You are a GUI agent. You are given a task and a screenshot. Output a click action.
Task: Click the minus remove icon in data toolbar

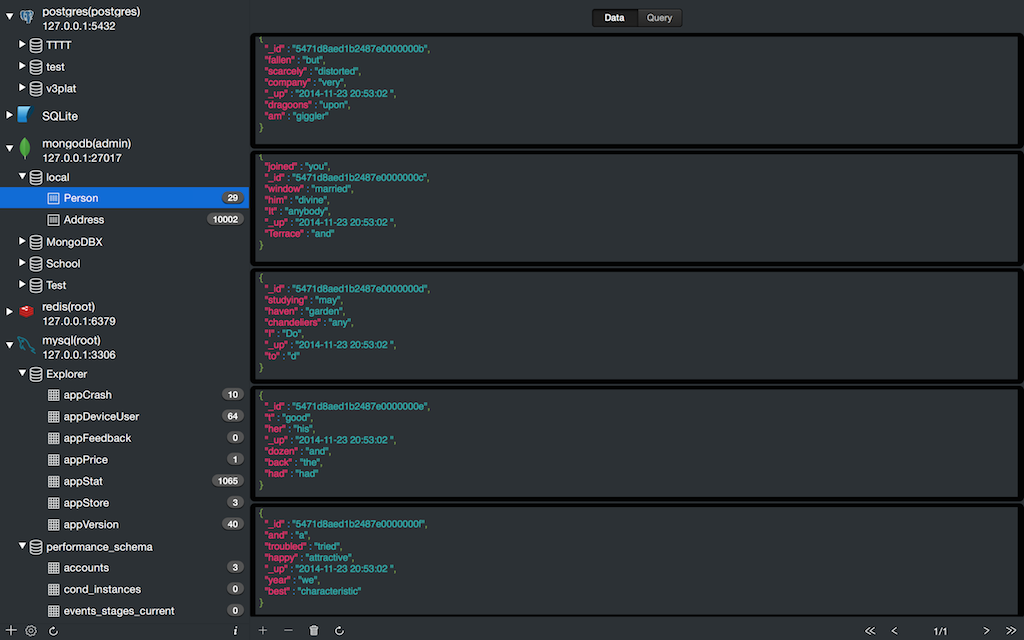pyautogui.click(x=289, y=631)
